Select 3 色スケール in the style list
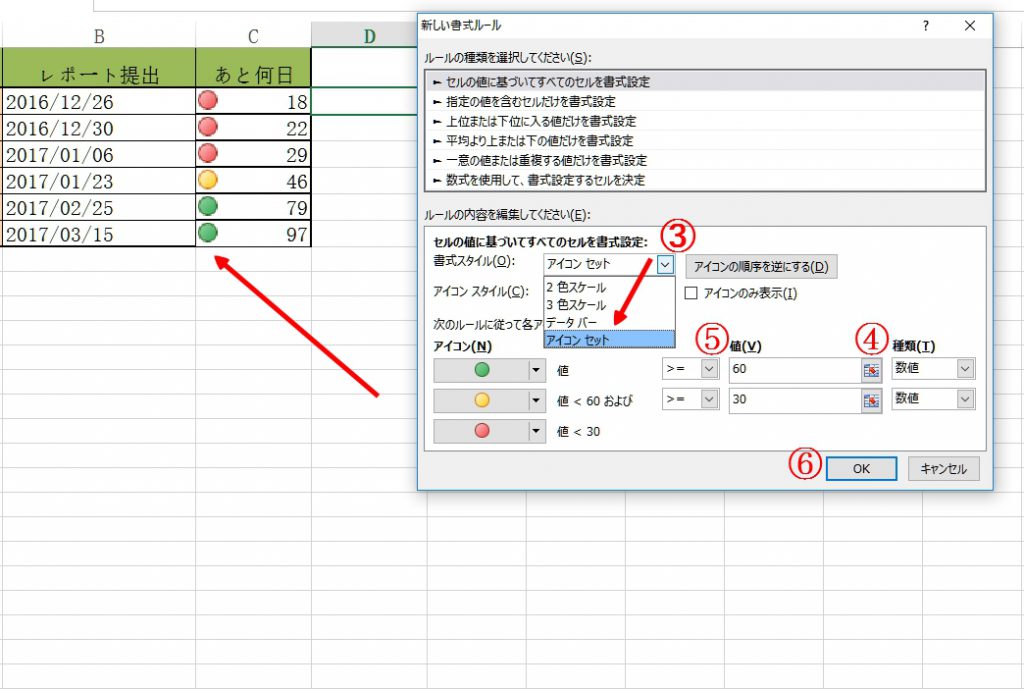The image size is (1024, 689). click(575, 304)
